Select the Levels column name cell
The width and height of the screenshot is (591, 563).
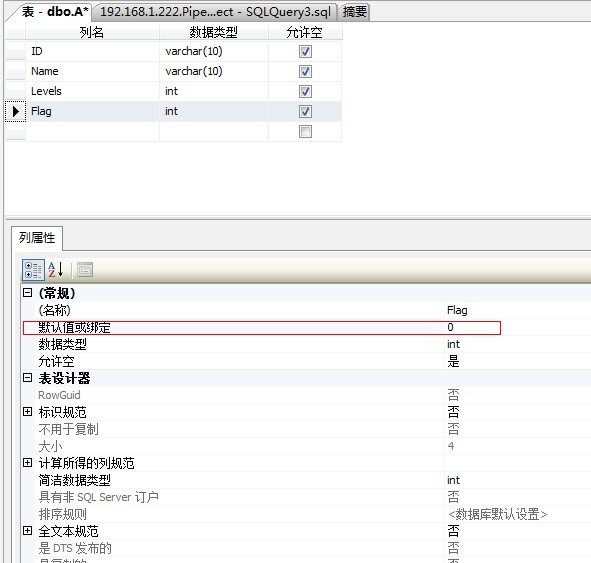tap(92, 92)
